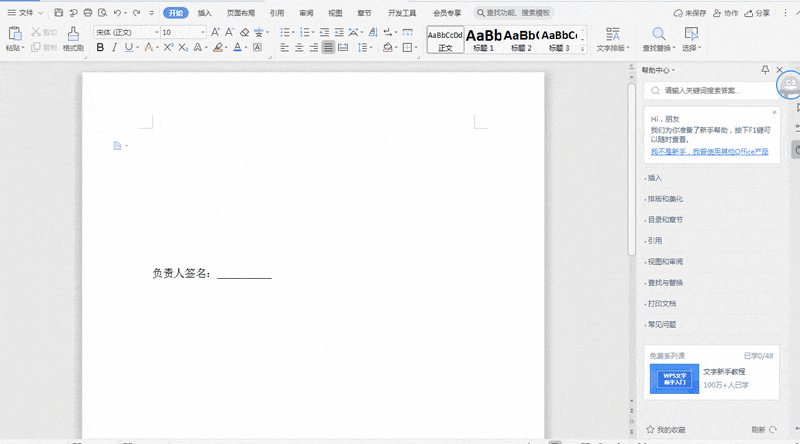Screen dimensions: 800x444
Task: Click the help center search input field
Action: [715, 90]
